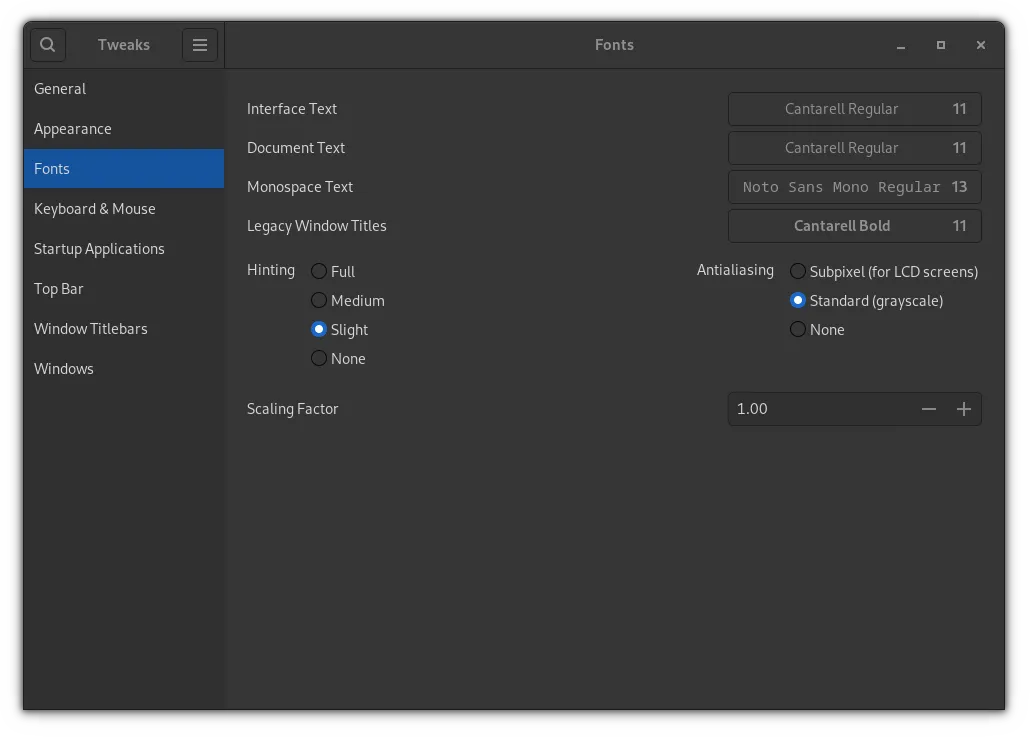
Task: Open the hamburger menu next to Tweaks
Action: click(199, 44)
